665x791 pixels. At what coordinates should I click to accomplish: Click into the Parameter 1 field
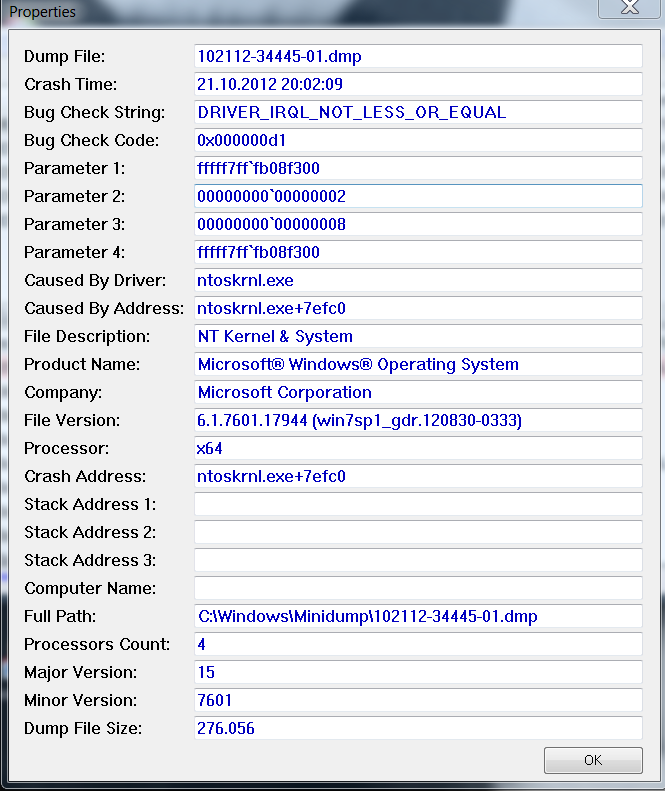click(x=418, y=168)
